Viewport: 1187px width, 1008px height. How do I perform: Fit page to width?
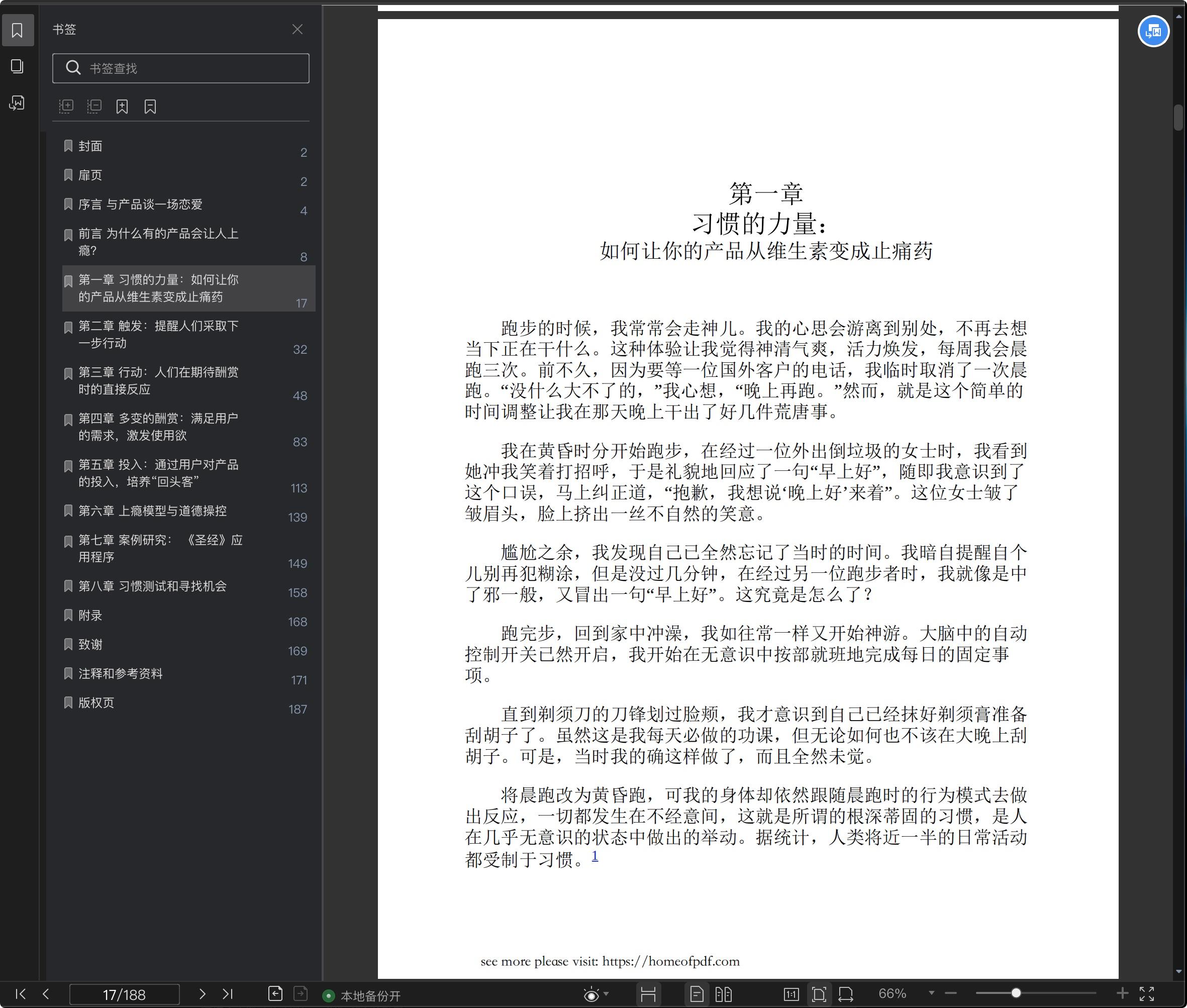click(x=846, y=995)
